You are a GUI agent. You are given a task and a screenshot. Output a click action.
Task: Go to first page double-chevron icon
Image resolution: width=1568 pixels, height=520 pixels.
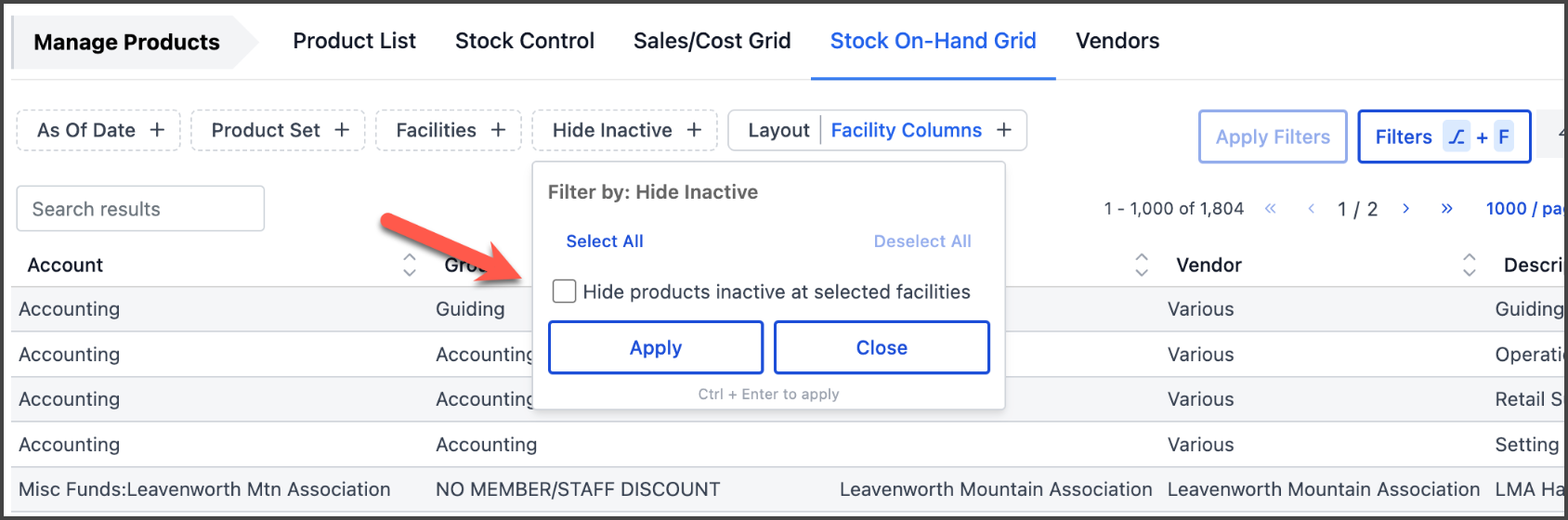1270,209
